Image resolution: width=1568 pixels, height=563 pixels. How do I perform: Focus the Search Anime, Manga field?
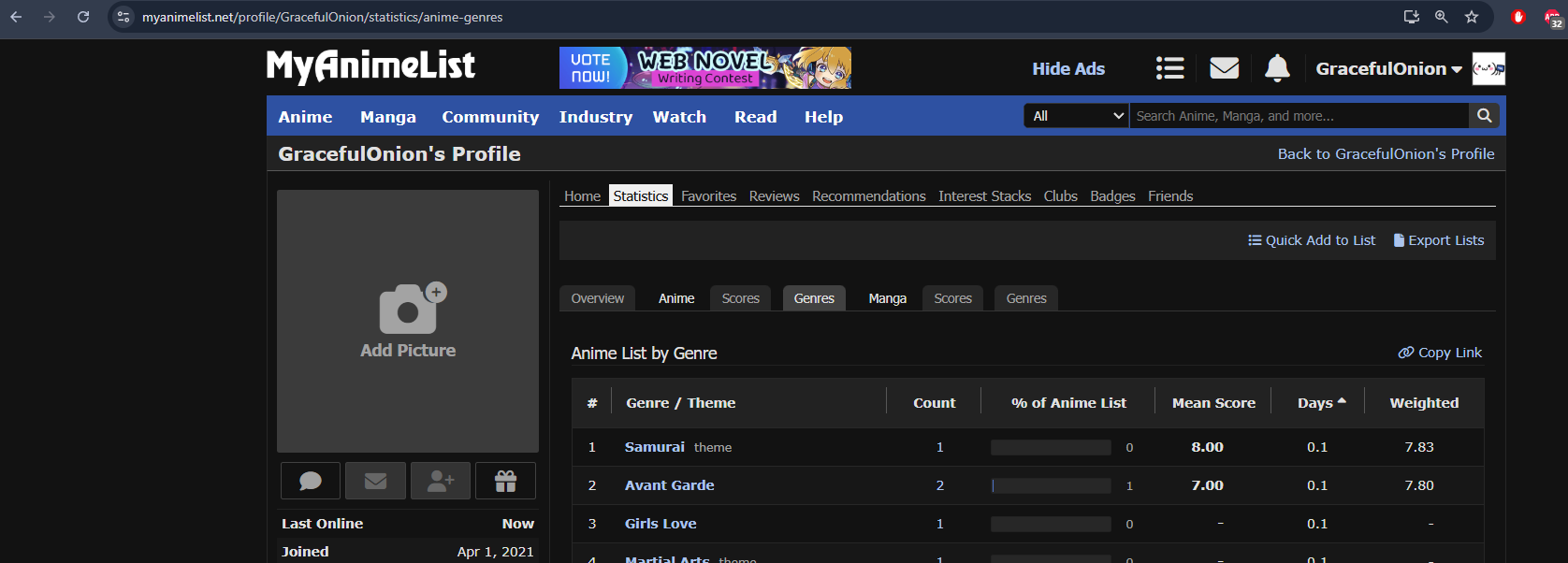1299,116
